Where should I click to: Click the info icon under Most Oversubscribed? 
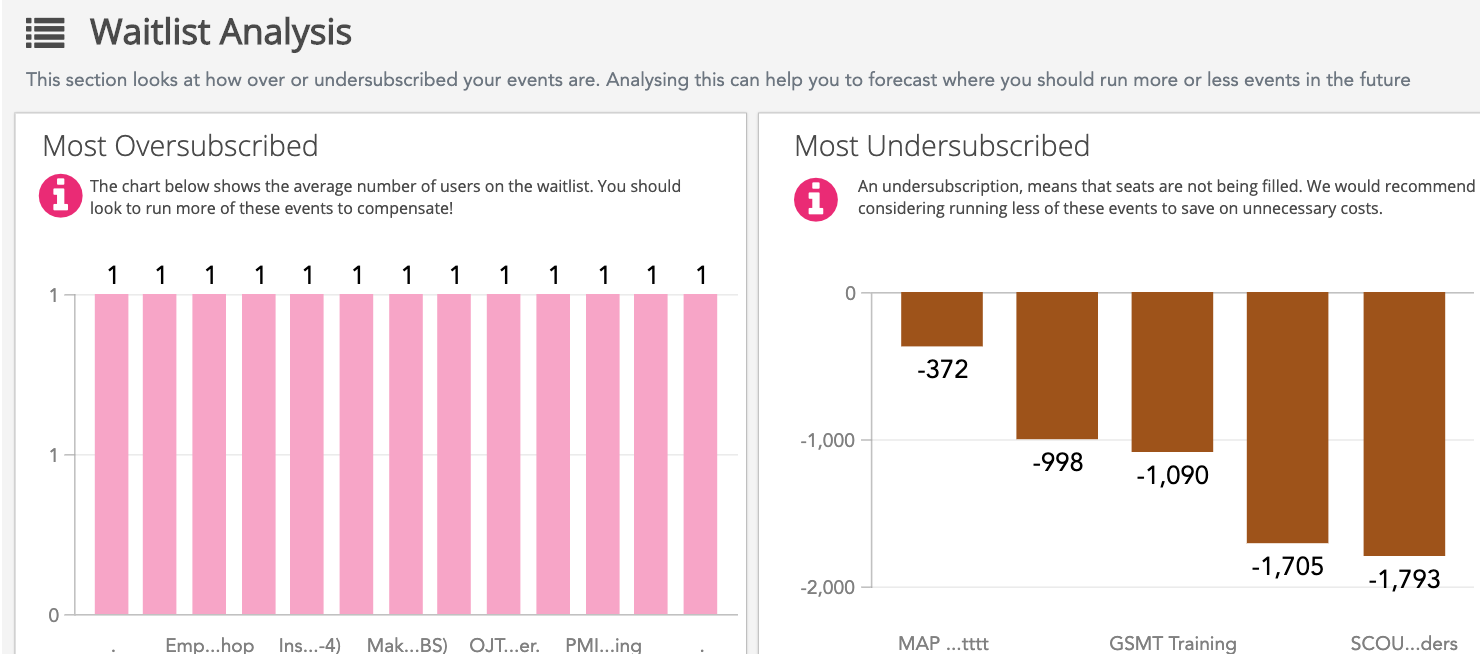[x=60, y=196]
